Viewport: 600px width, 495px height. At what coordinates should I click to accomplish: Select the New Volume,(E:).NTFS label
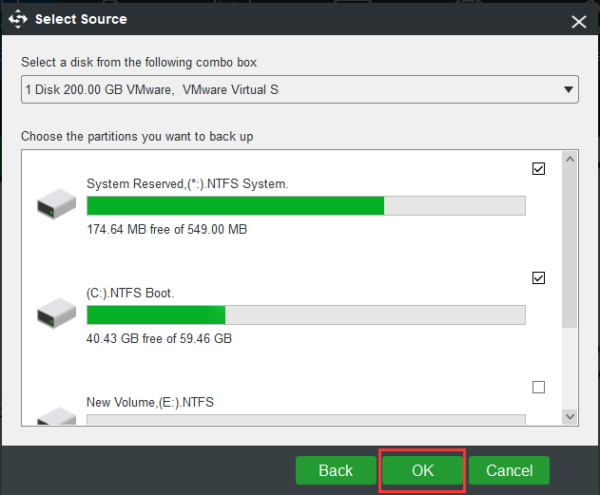150,402
